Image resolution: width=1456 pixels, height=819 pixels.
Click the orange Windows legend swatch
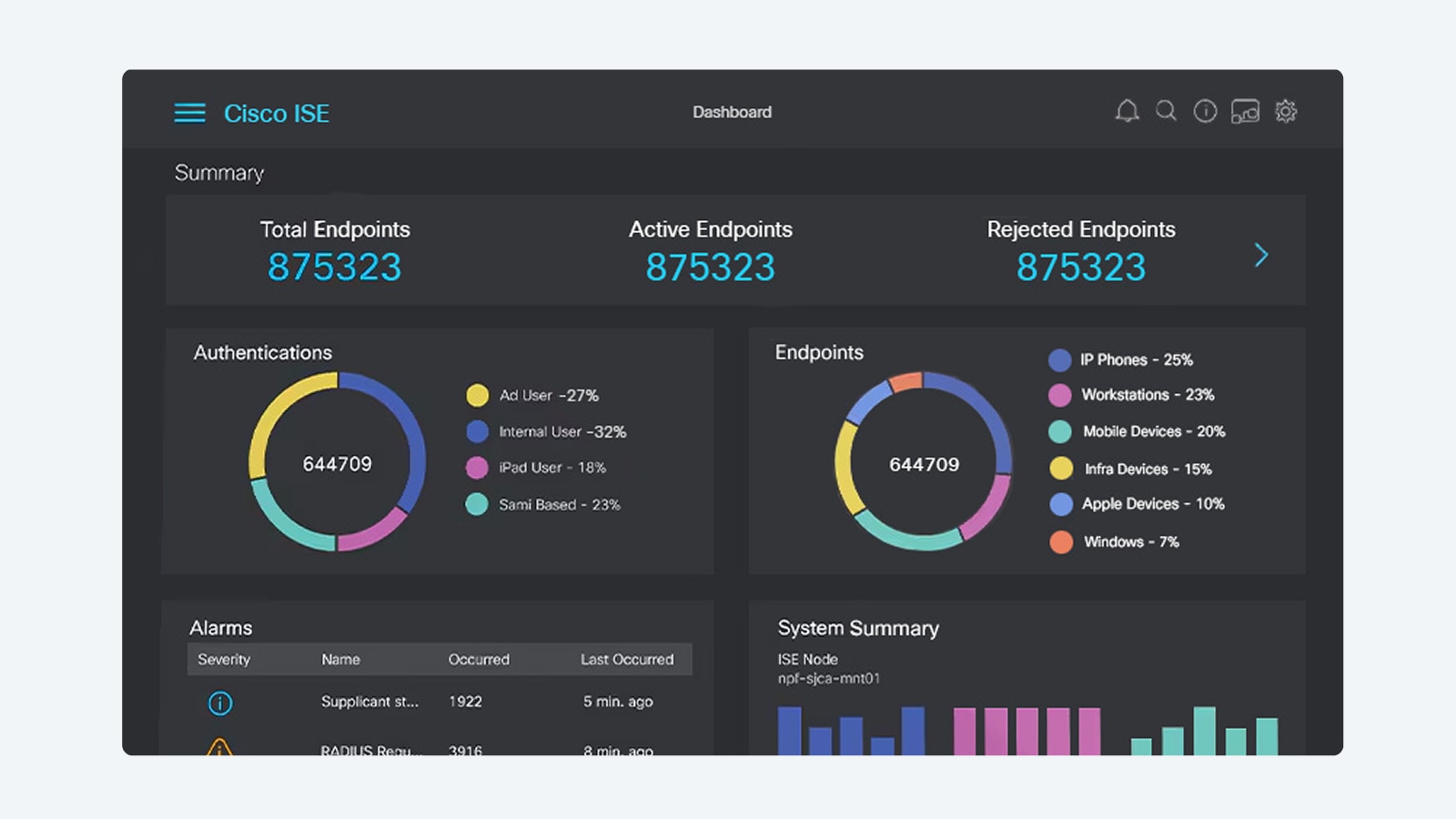click(x=1061, y=542)
